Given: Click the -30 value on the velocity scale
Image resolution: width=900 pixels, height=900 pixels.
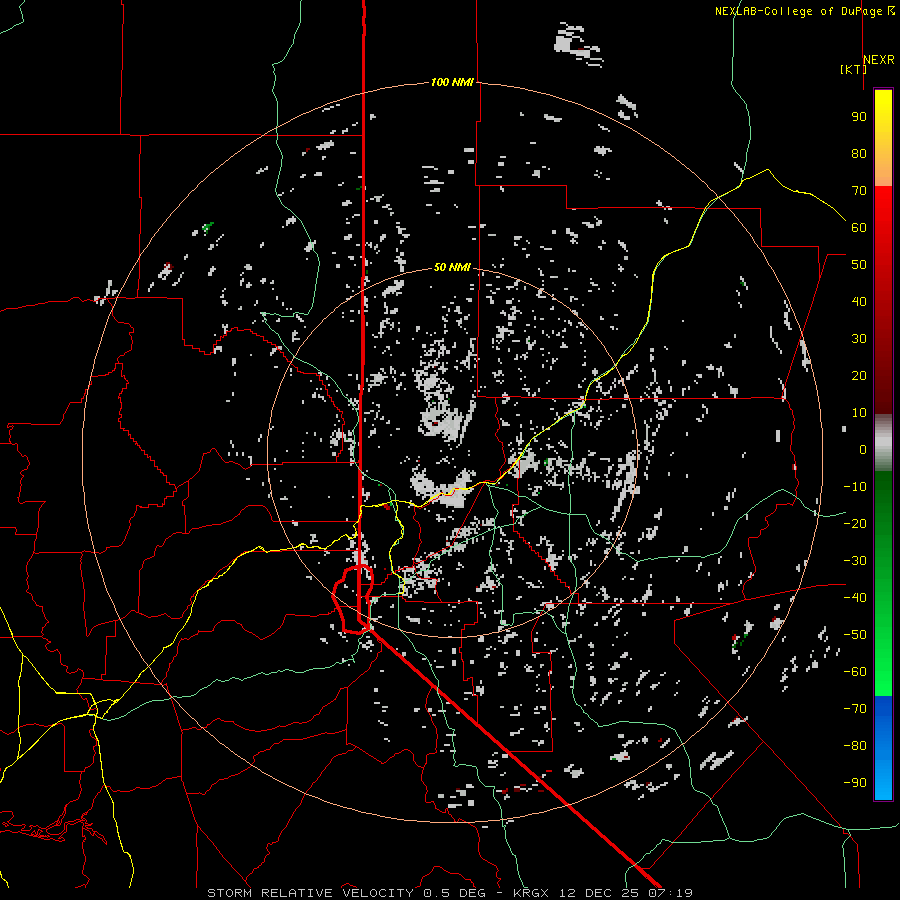Looking at the screenshot, I should coord(855,561).
